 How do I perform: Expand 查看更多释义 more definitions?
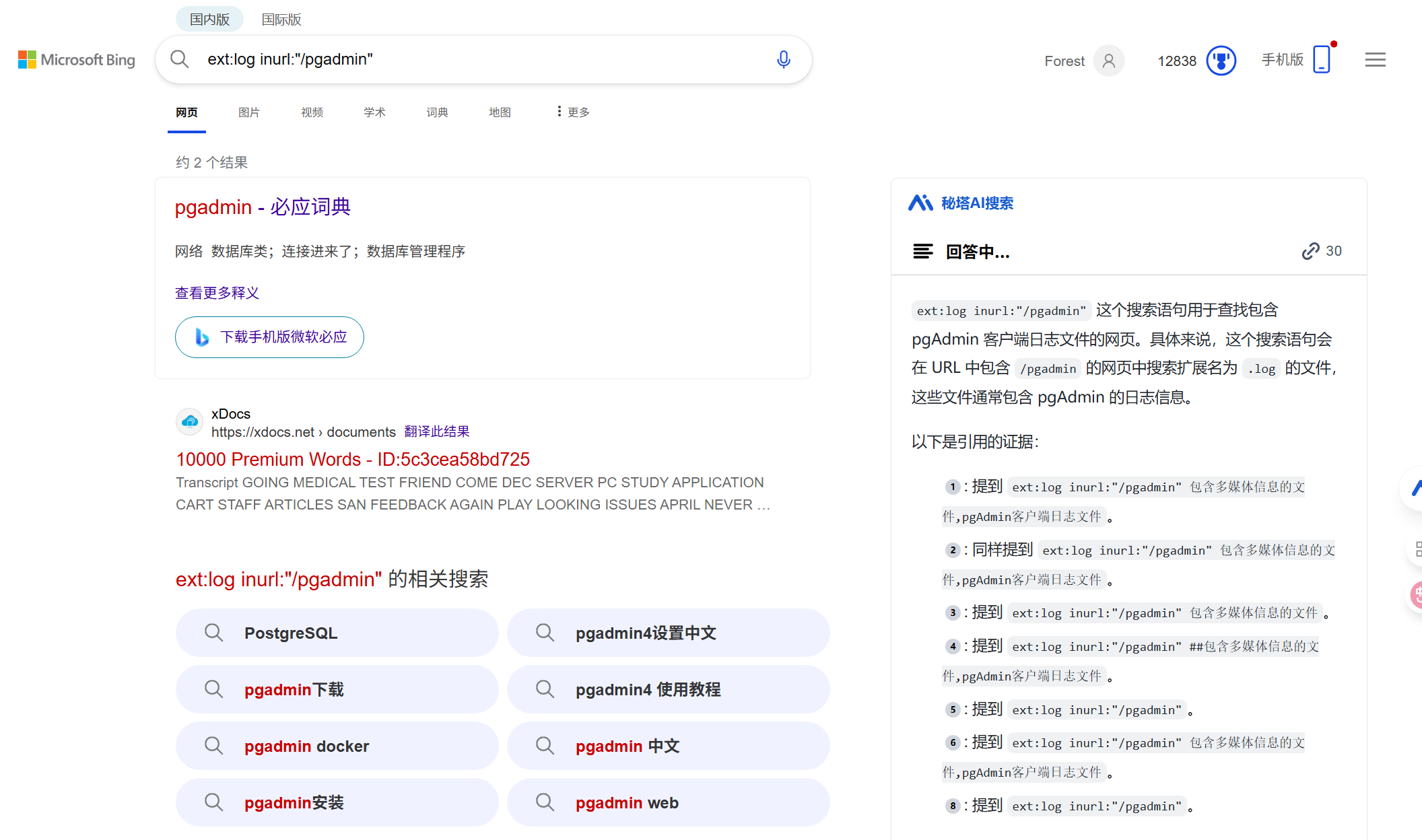[217, 293]
